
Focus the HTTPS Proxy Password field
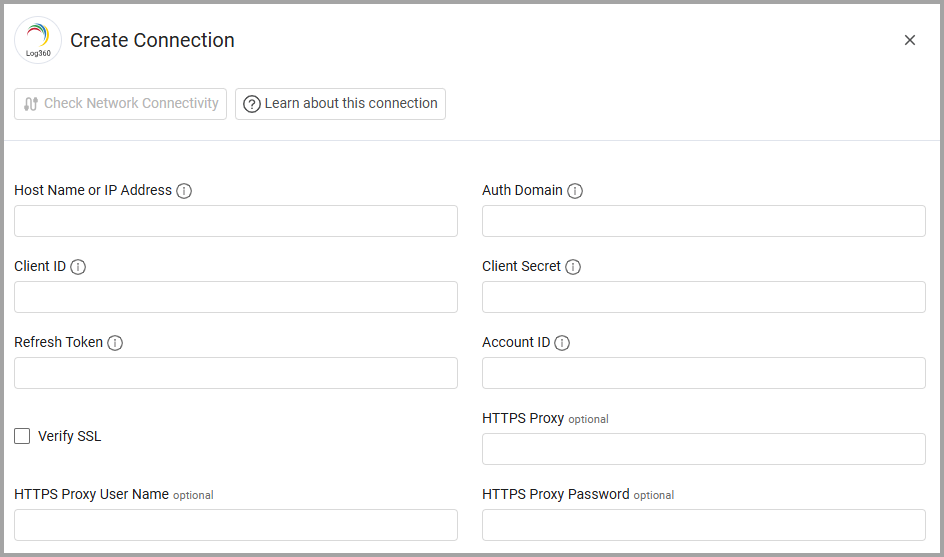pyautogui.click(x=704, y=524)
